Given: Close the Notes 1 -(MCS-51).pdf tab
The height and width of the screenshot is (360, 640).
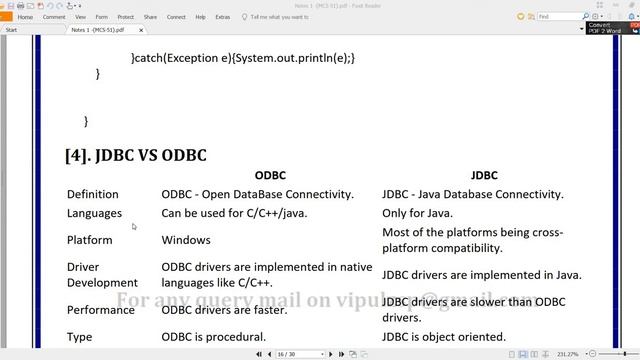Looking at the screenshot, I should click(141, 30).
